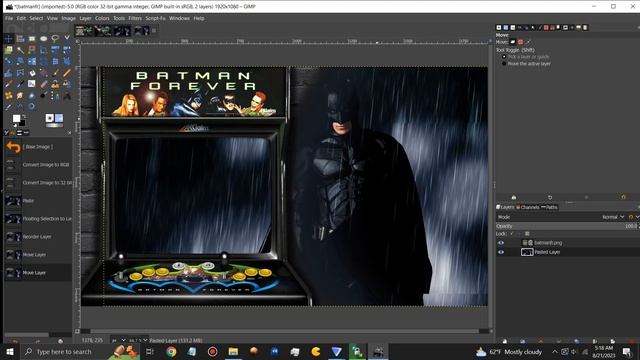
Task: Restore tool preset in Tool Options
Action: click(550, 197)
